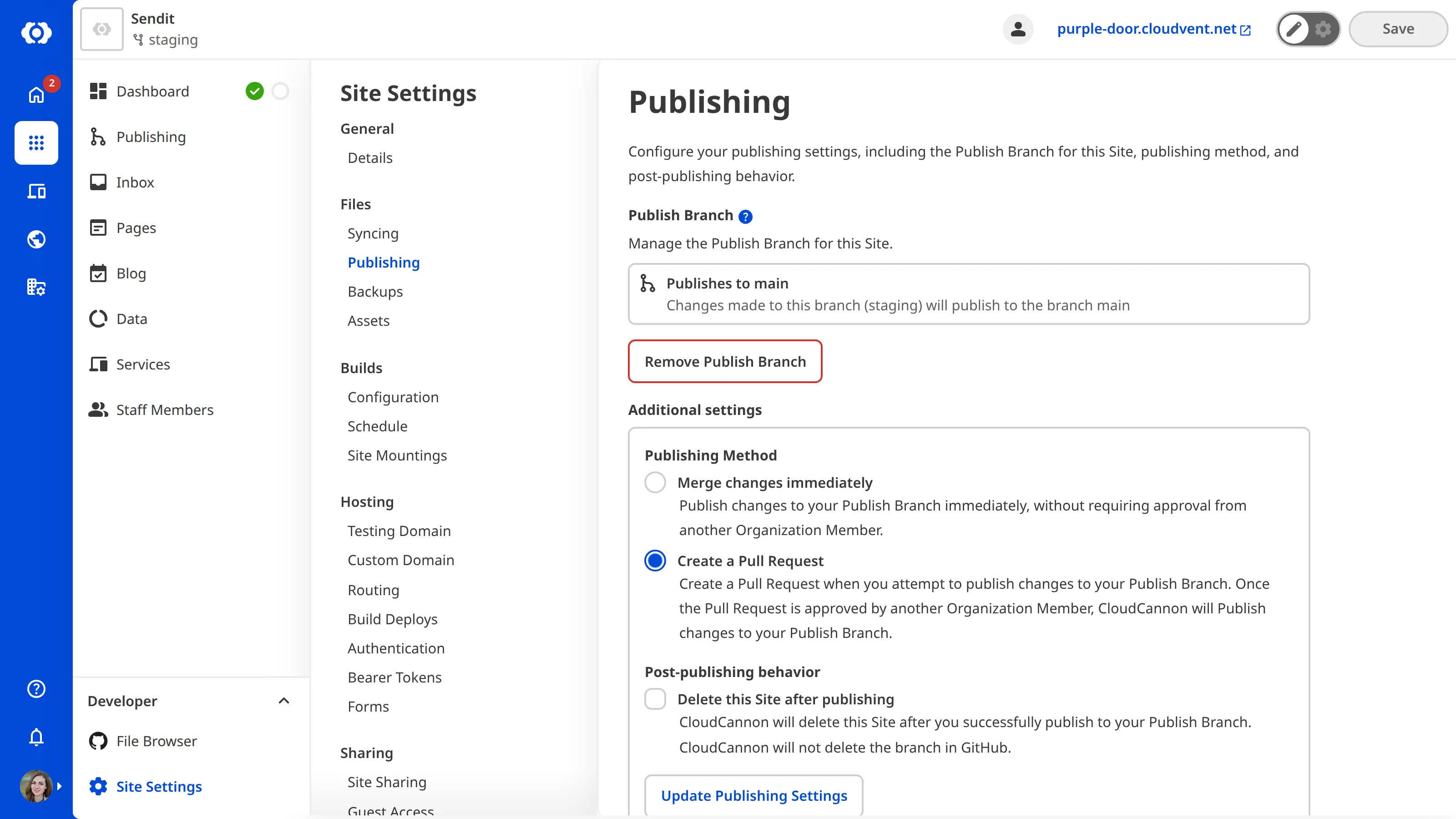1456x819 pixels.
Task: Open the staging branch selector
Action: [165, 40]
